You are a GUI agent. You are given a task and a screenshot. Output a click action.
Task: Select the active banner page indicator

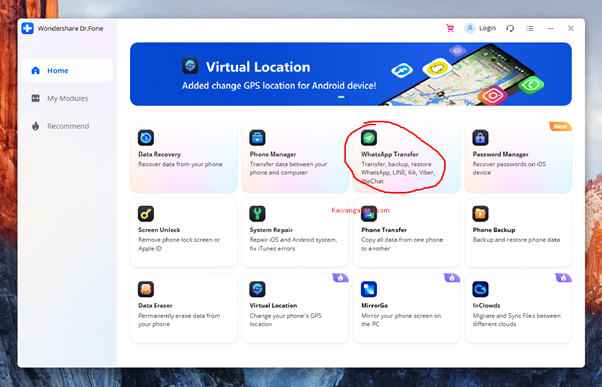coord(341,97)
